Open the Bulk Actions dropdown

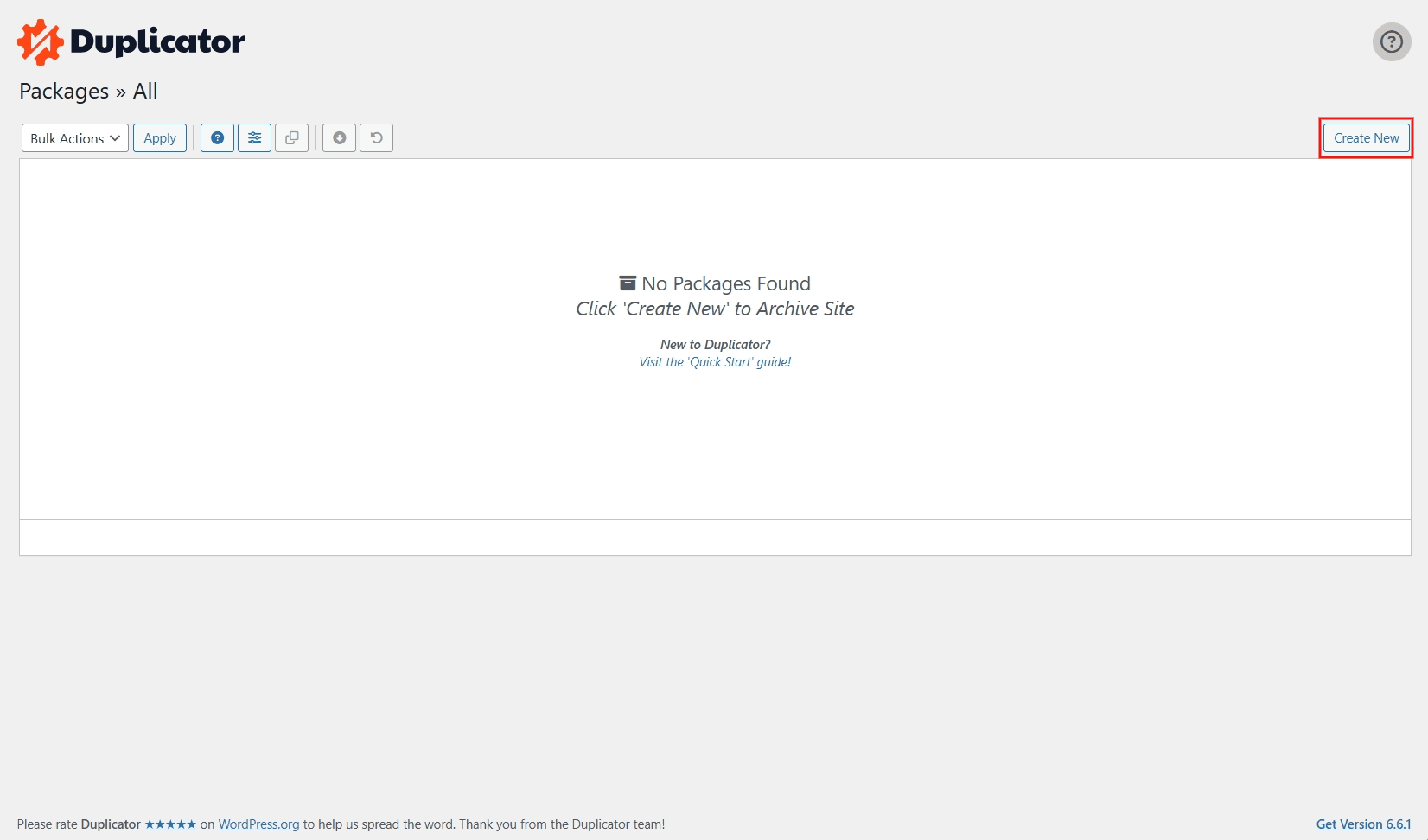coord(75,138)
